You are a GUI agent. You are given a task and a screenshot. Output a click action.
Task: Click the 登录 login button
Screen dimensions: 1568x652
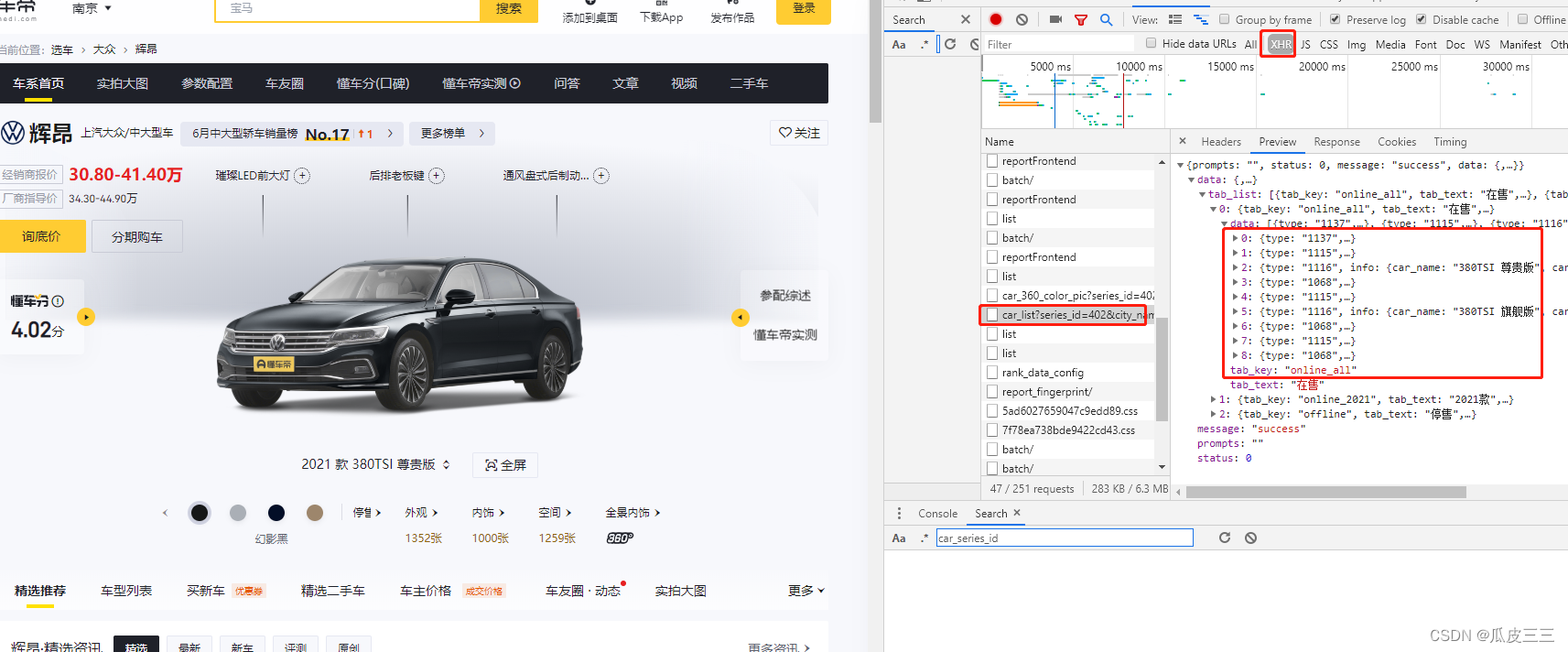(x=804, y=9)
